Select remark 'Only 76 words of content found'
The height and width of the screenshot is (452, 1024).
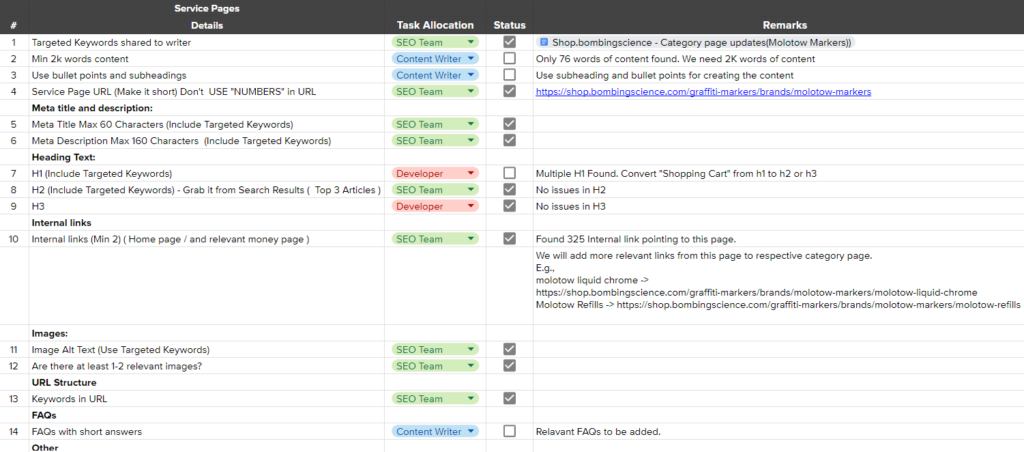778,59
